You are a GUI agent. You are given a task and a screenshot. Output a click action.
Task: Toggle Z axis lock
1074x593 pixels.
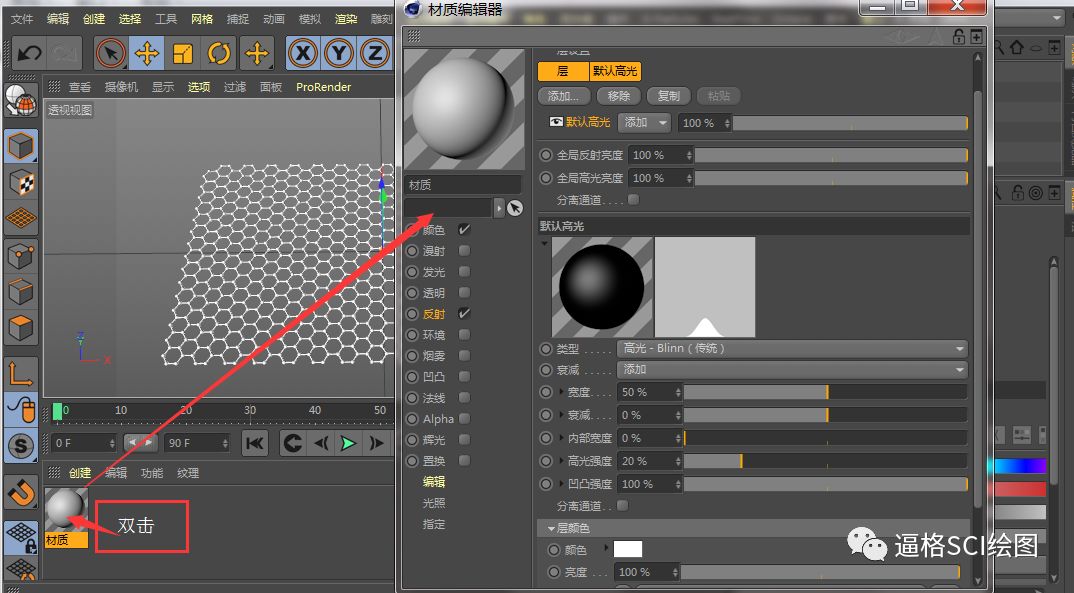375,53
